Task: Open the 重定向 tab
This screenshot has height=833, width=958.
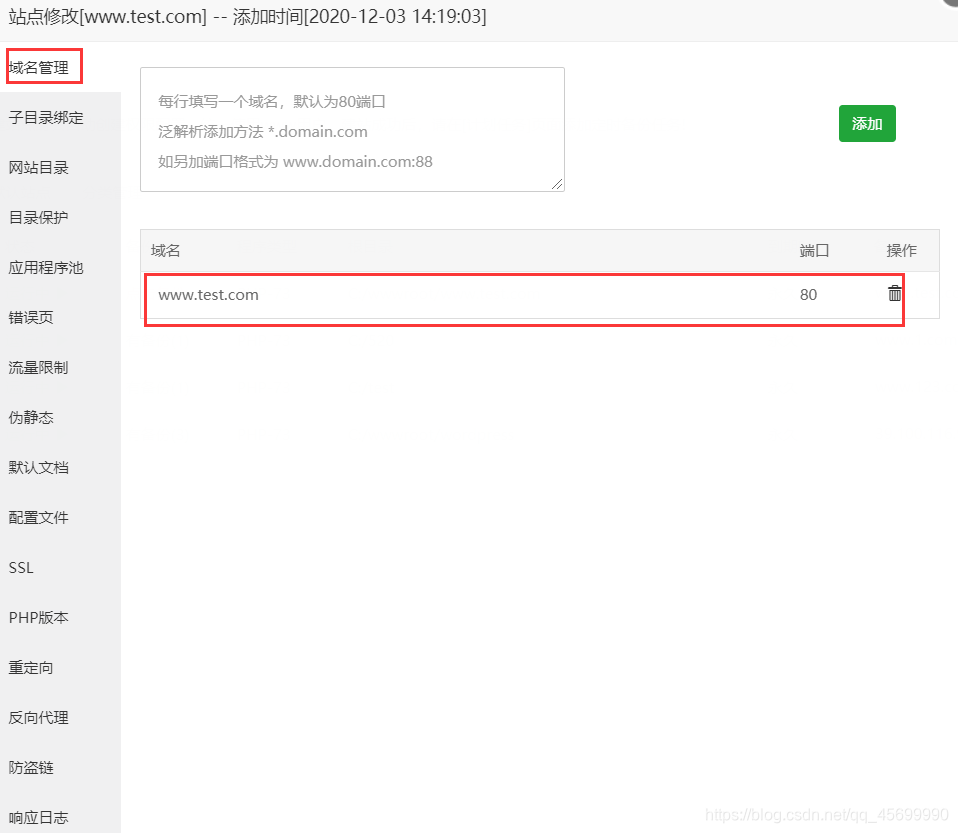Action: 31,668
